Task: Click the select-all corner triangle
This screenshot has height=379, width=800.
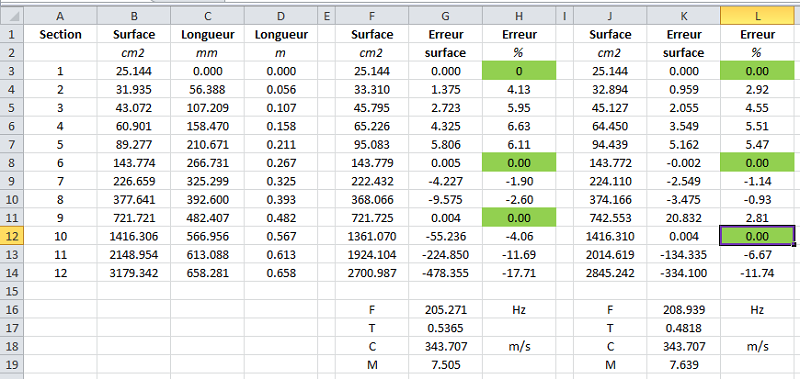Action: (x=12, y=17)
